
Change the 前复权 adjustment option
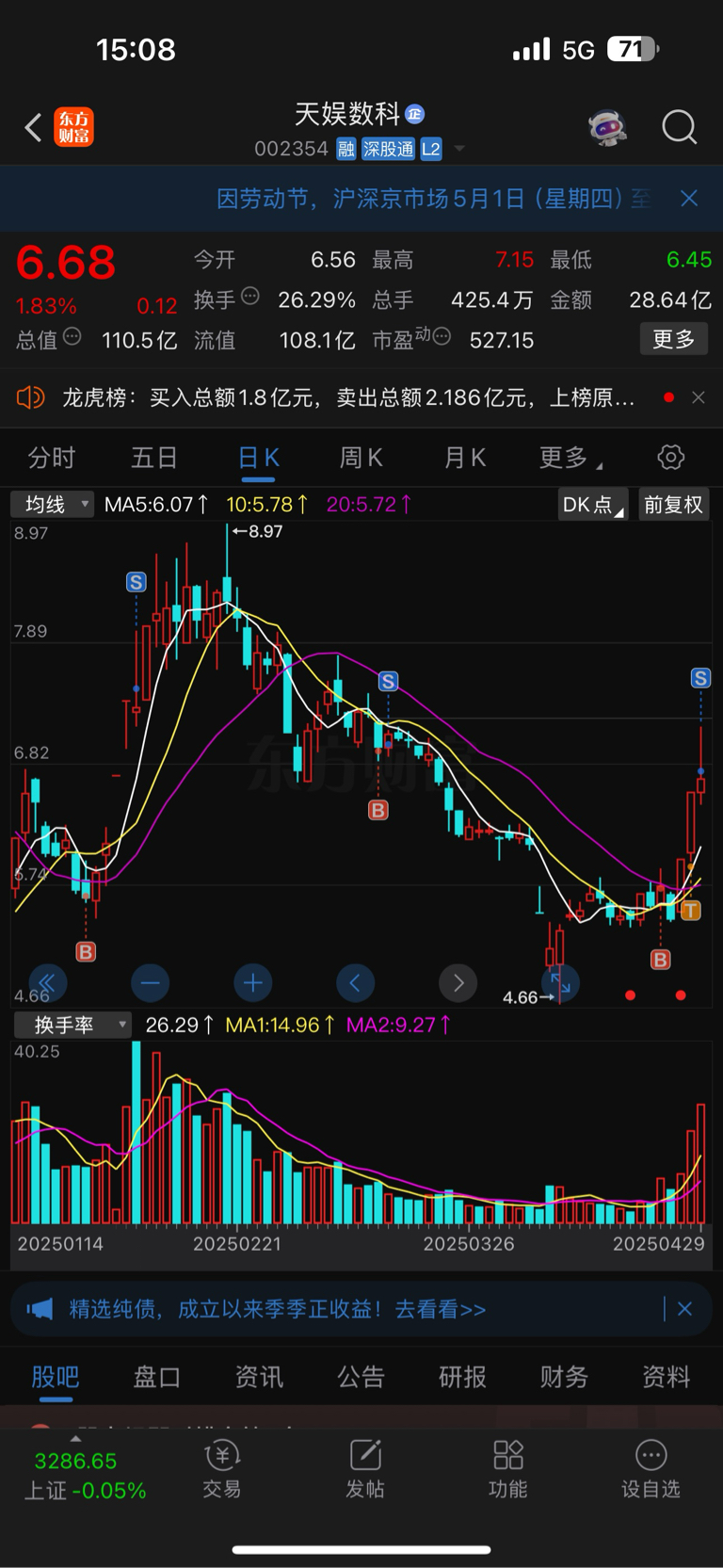673,505
